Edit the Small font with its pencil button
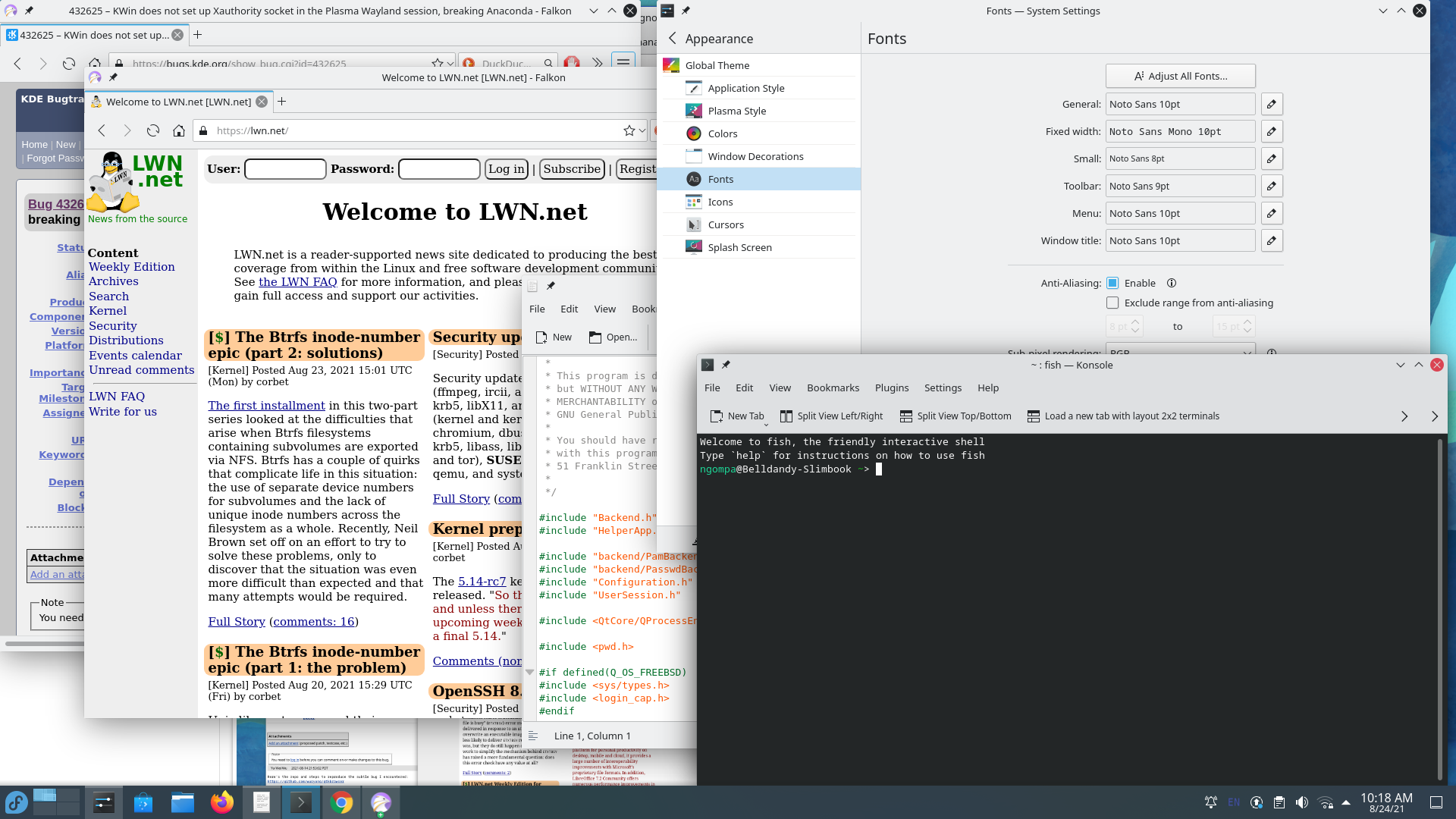 (x=1272, y=158)
